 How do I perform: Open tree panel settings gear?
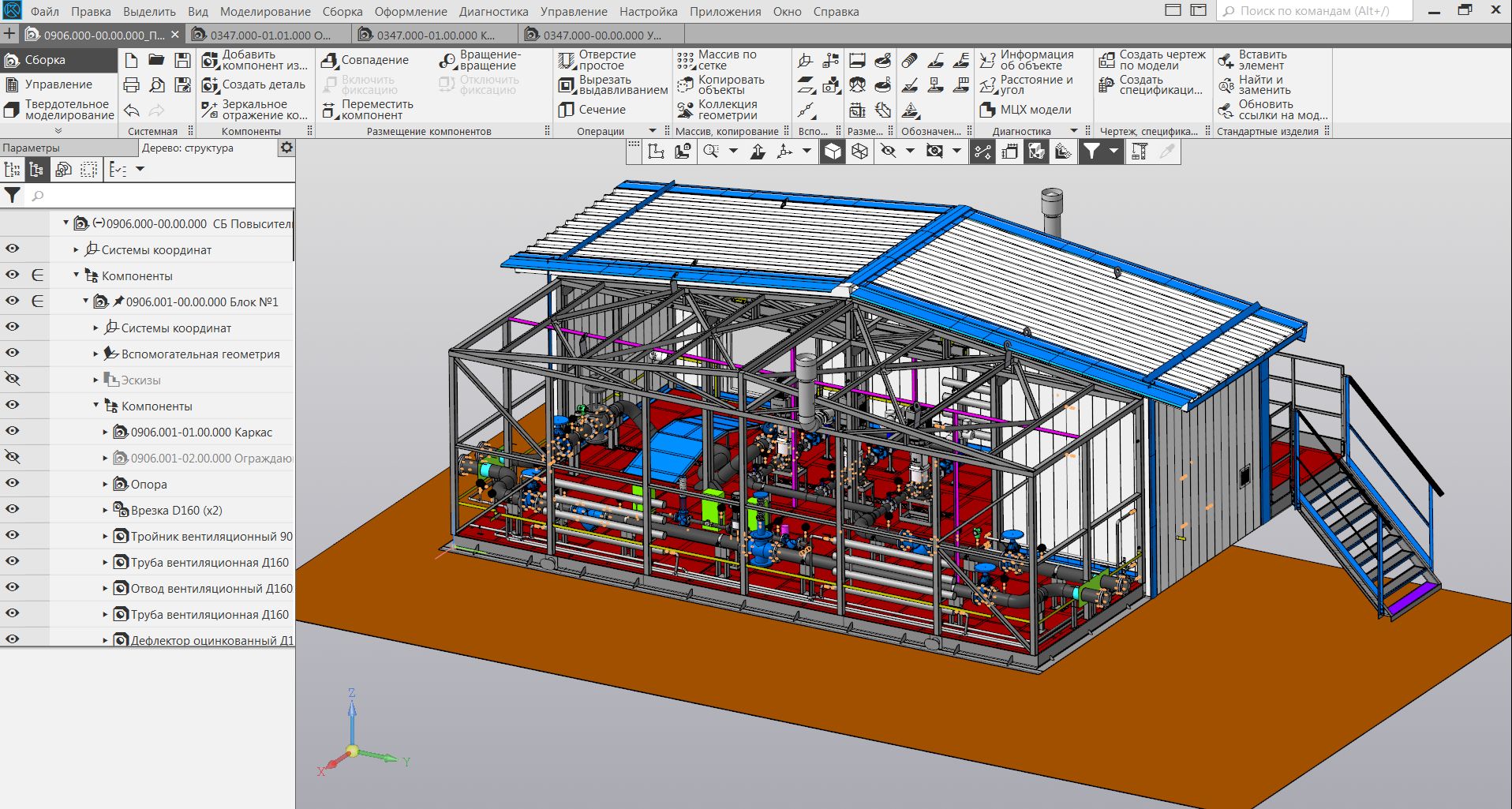[286, 148]
